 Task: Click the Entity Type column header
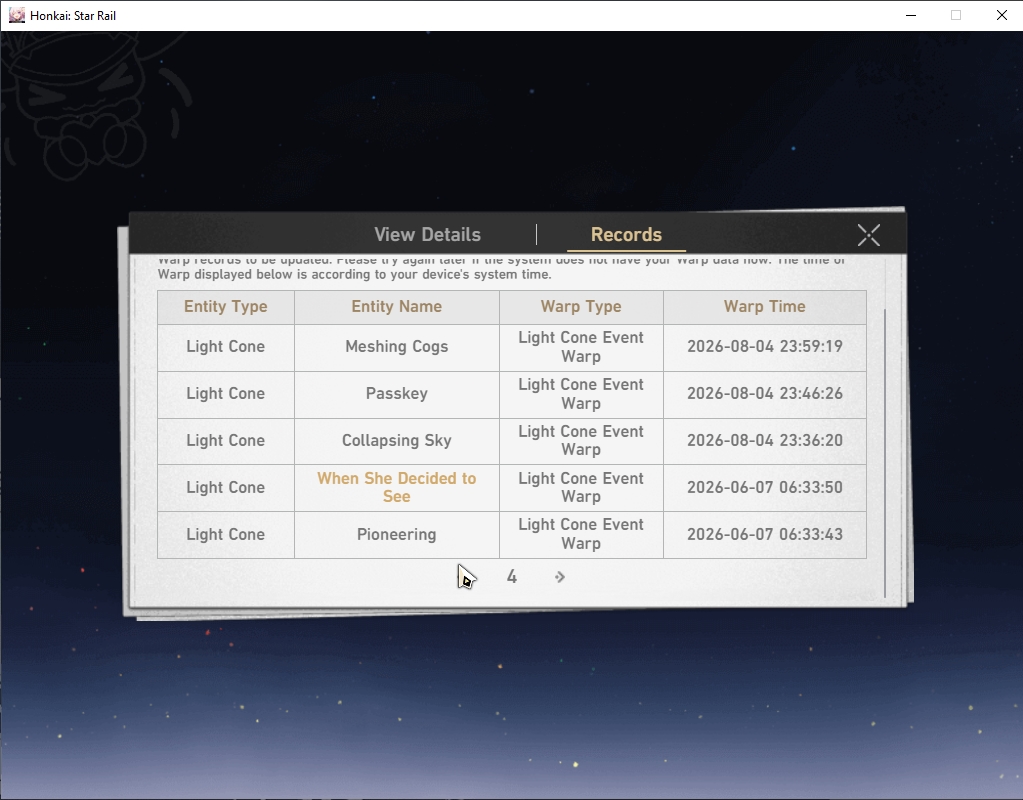(x=226, y=307)
